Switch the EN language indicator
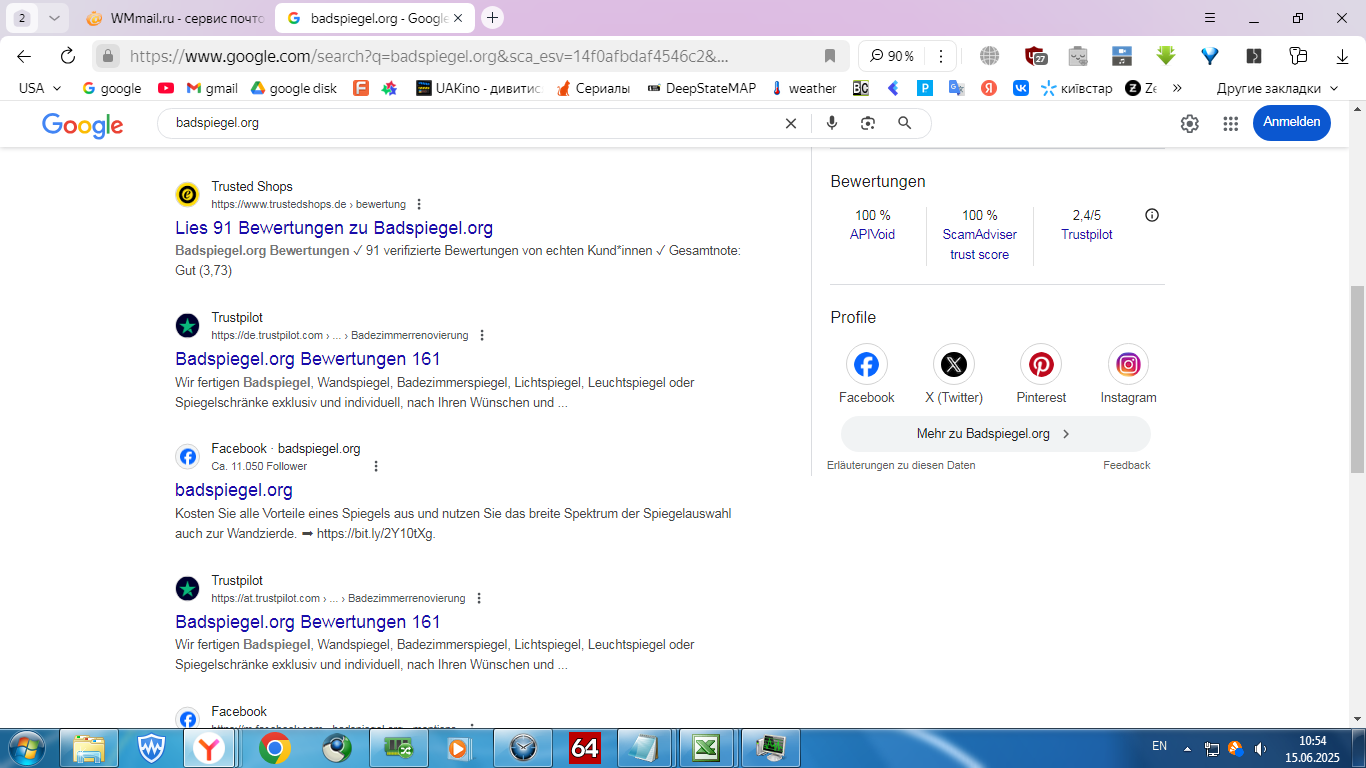The height and width of the screenshot is (768, 1366). pos(1159,746)
